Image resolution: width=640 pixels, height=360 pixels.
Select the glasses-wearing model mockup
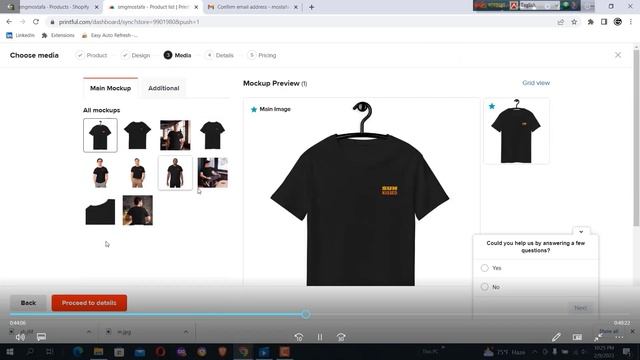100,173
